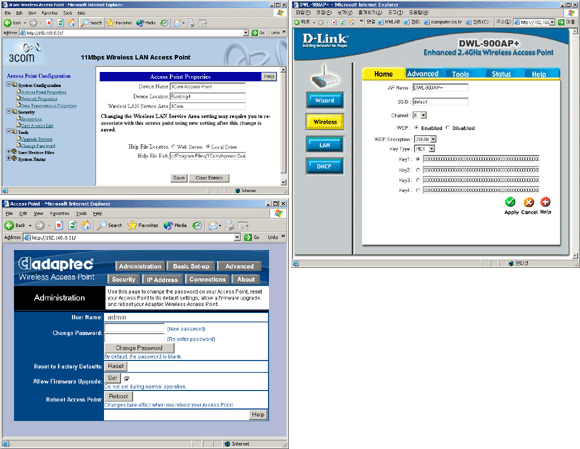Click Mail icon in Adaptec window toolbar
Viewport: 580px width, 449px height.
[213, 225]
